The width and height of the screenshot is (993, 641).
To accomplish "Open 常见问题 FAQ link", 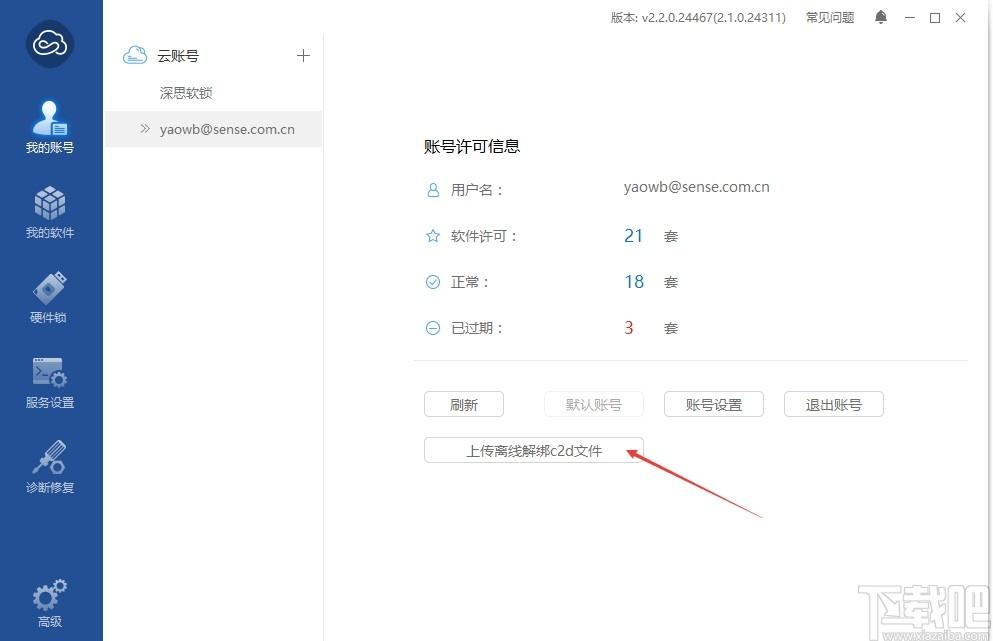I will point(830,17).
